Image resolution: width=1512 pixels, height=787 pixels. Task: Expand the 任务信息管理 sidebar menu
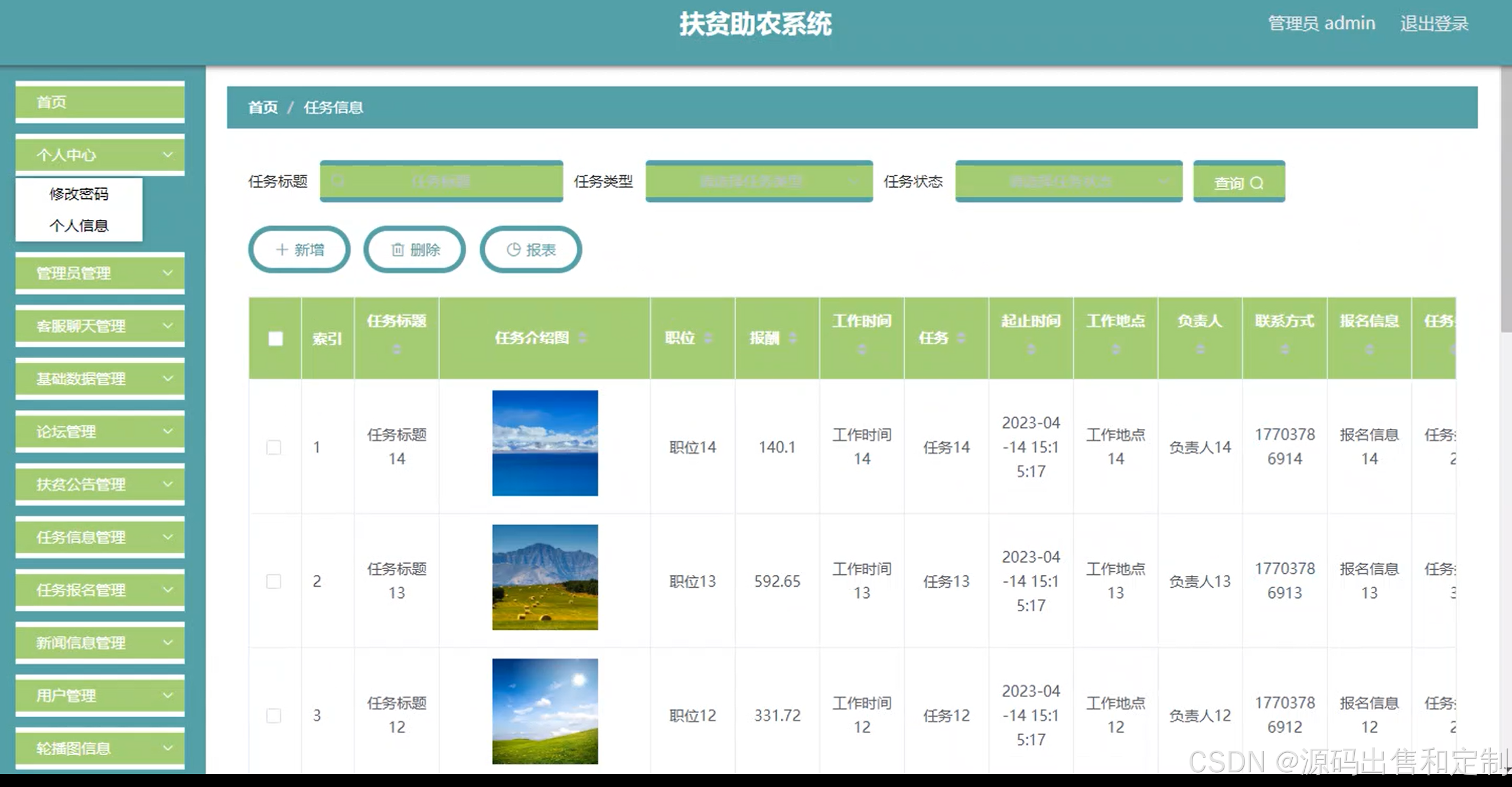coord(100,537)
